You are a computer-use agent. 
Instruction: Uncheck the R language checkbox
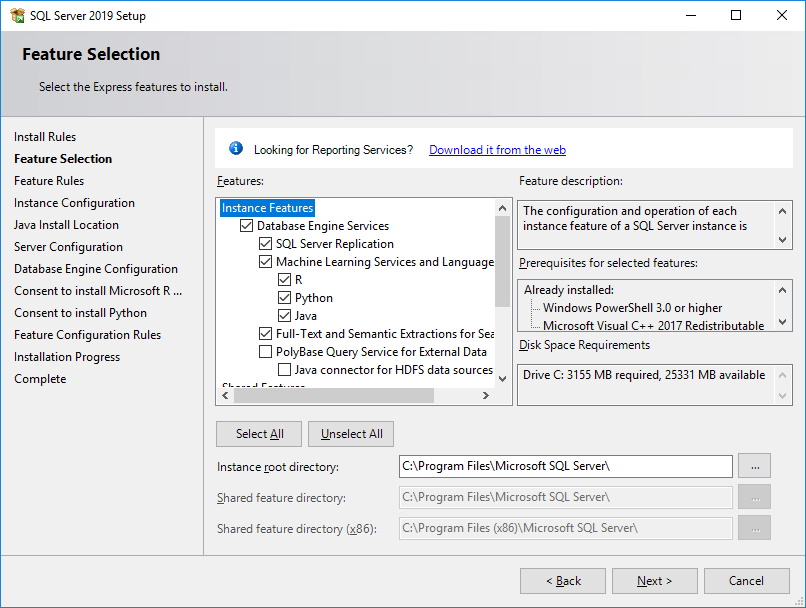[284, 280]
